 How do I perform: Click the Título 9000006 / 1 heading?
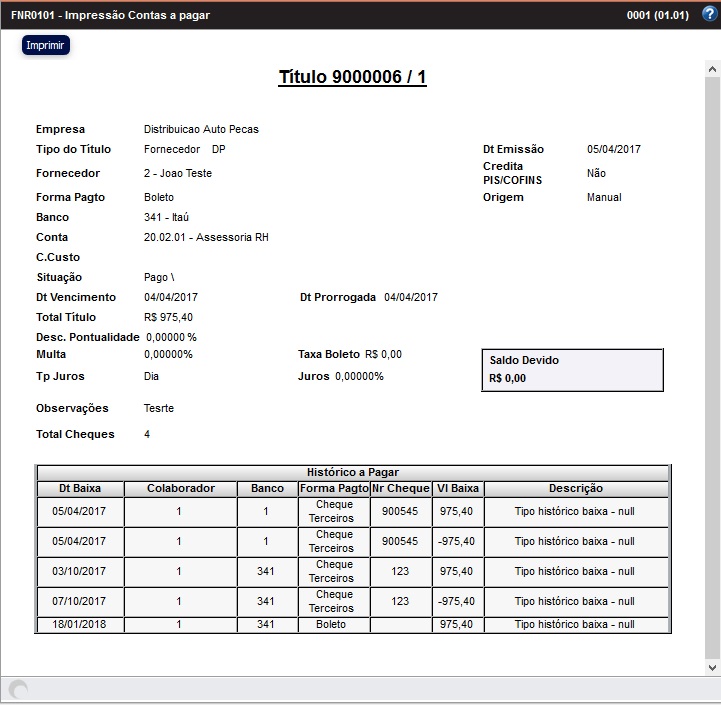pos(352,78)
